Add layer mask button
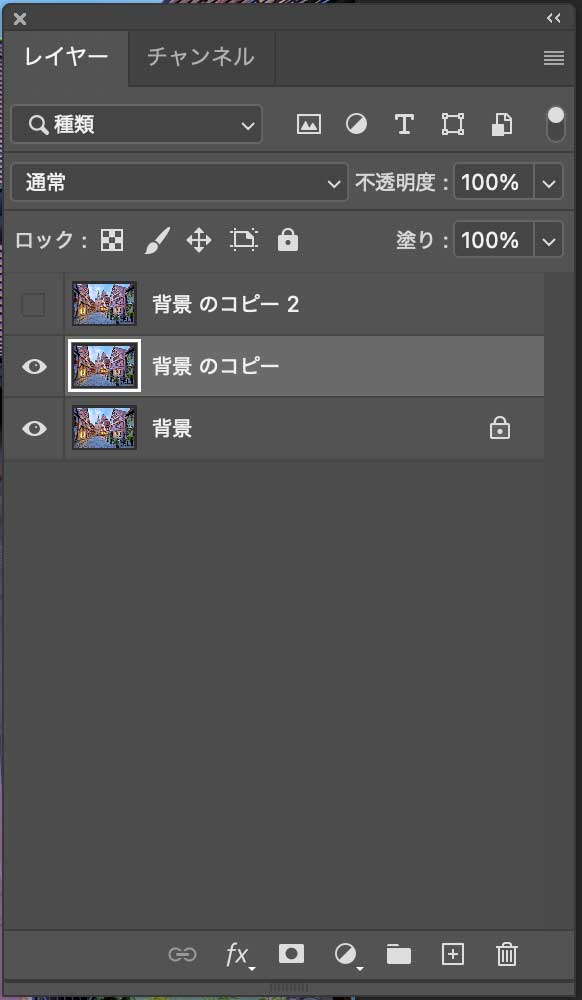The height and width of the screenshot is (1000, 582). click(x=291, y=954)
